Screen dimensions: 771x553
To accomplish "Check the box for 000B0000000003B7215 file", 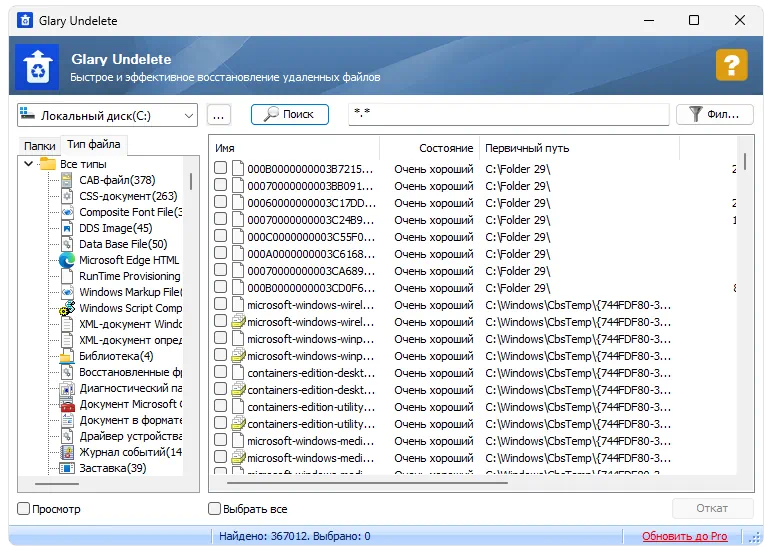I will (220, 168).
